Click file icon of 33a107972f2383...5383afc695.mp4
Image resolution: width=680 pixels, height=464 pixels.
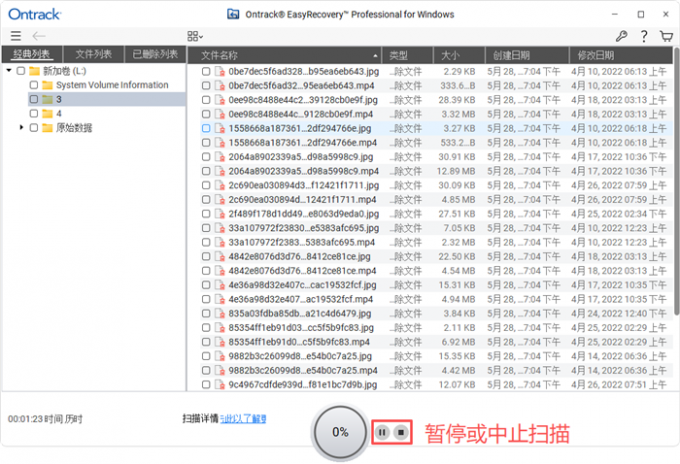point(220,242)
